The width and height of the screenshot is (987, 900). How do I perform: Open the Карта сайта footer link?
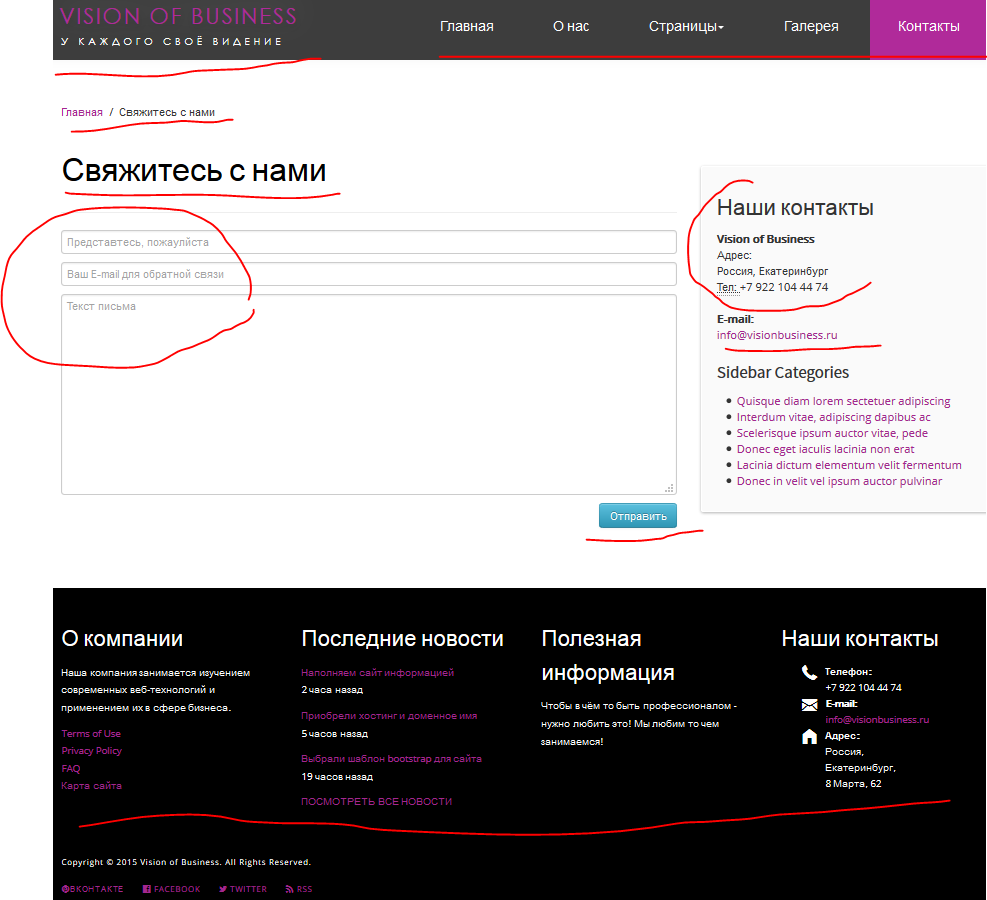[91, 785]
